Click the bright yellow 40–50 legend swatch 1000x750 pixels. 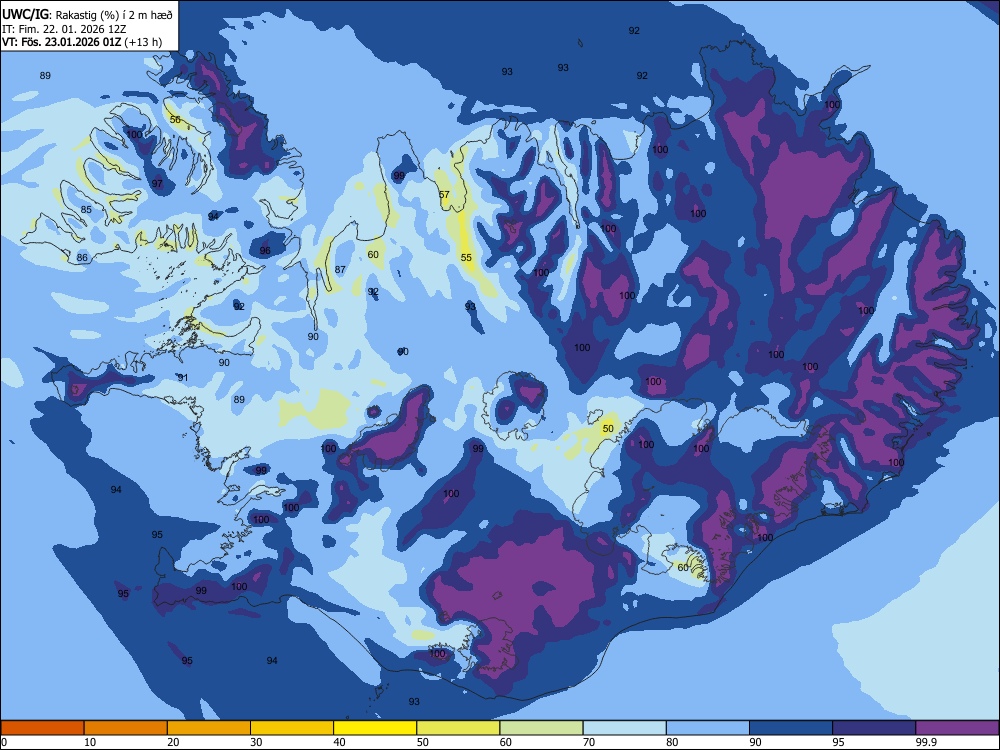(375, 728)
